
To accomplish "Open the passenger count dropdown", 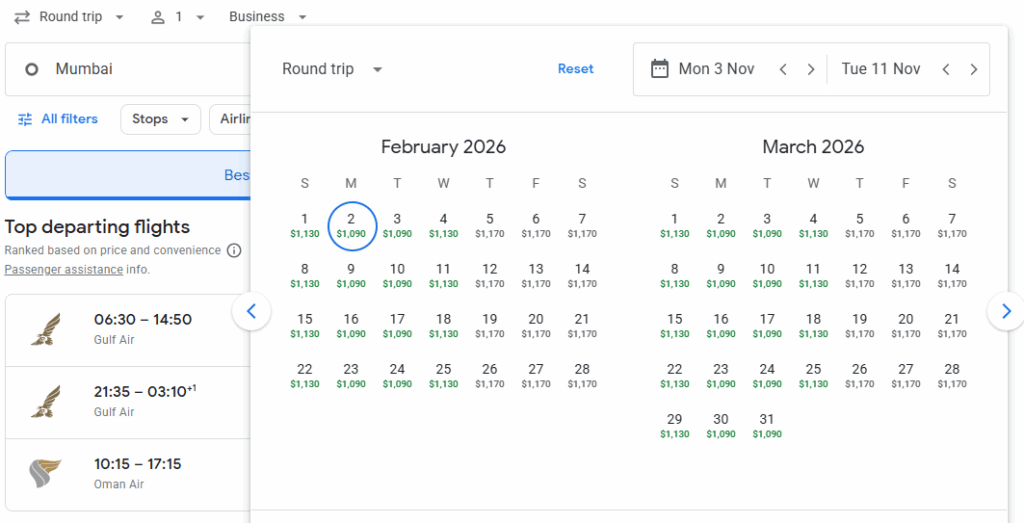I will tap(178, 17).
